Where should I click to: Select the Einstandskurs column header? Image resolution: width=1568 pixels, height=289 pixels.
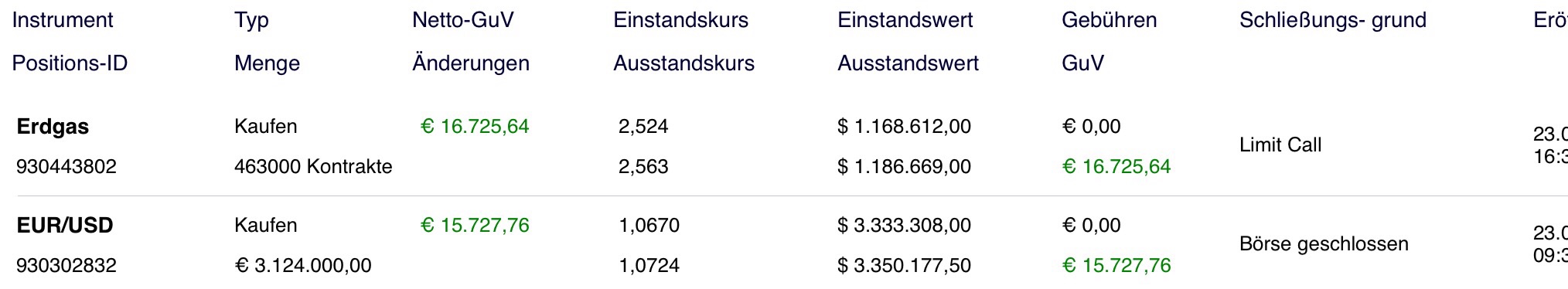pyautogui.click(x=680, y=20)
